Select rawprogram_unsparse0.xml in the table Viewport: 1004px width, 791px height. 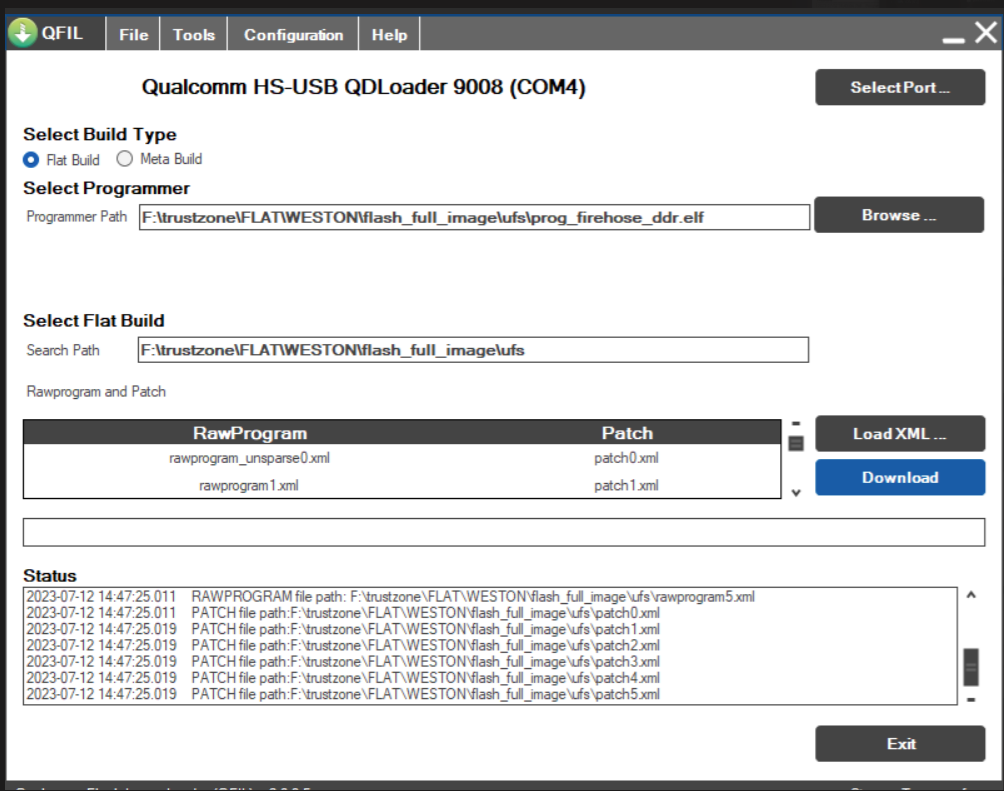(250, 458)
